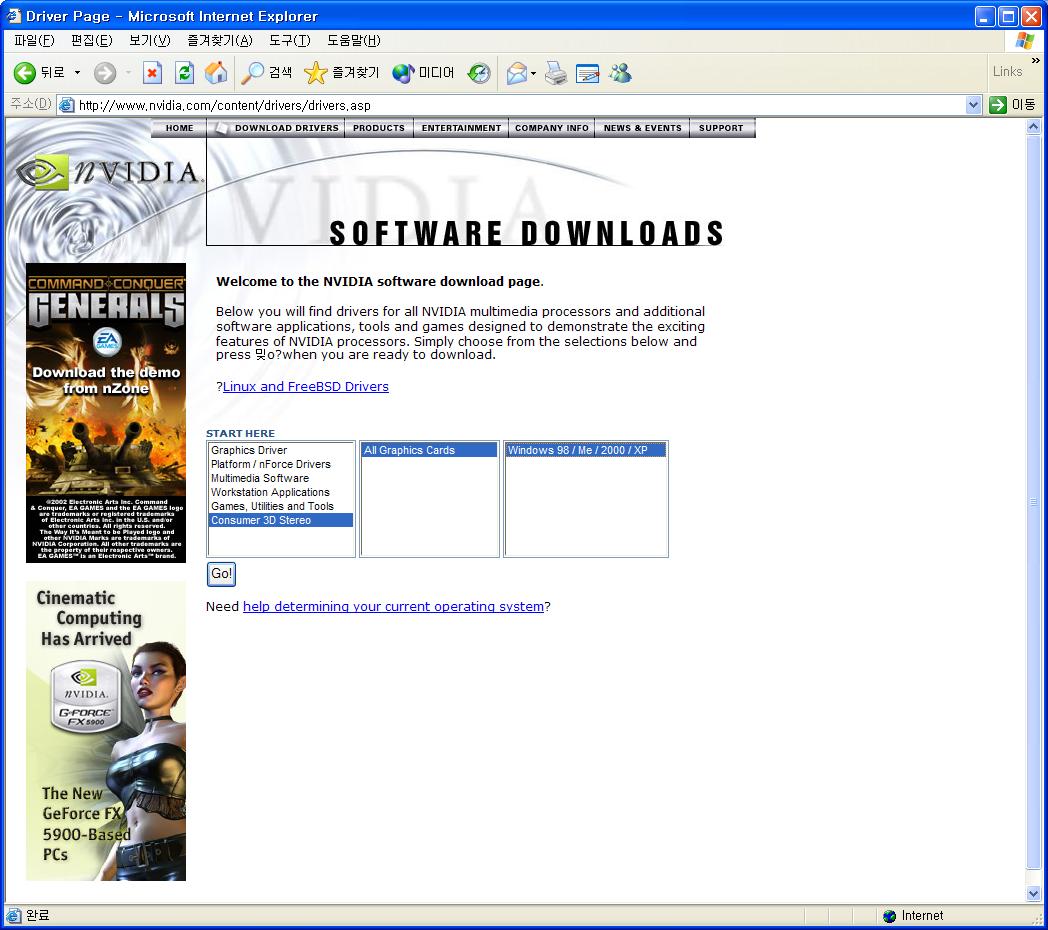
Task: Select Graphics Driver in the list
Action: pyautogui.click(x=249, y=450)
